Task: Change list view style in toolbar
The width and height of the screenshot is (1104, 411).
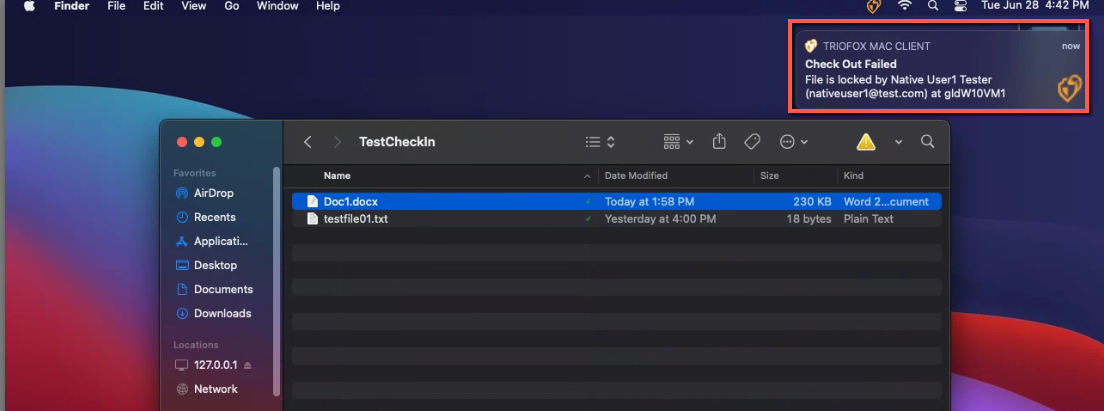Action: pyautogui.click(x=601, y=141)
